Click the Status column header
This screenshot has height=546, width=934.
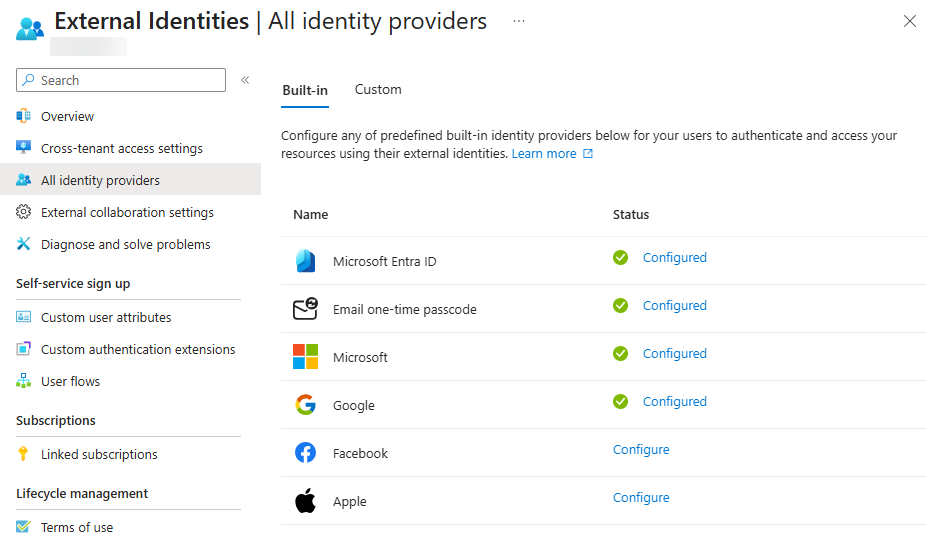[631, 214]
